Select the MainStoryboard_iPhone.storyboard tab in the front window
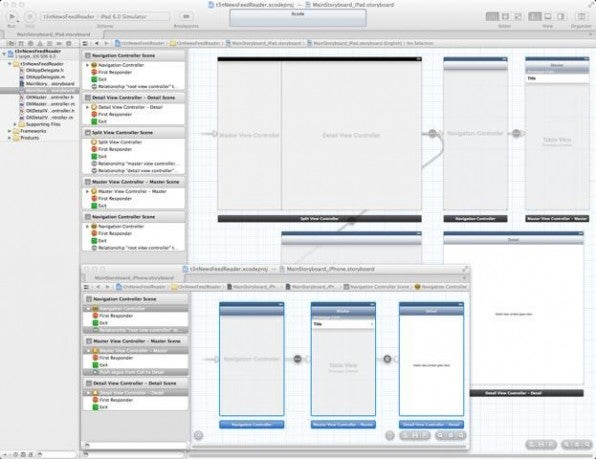Screen dimensions: 596x459 (x=134, y=278)
